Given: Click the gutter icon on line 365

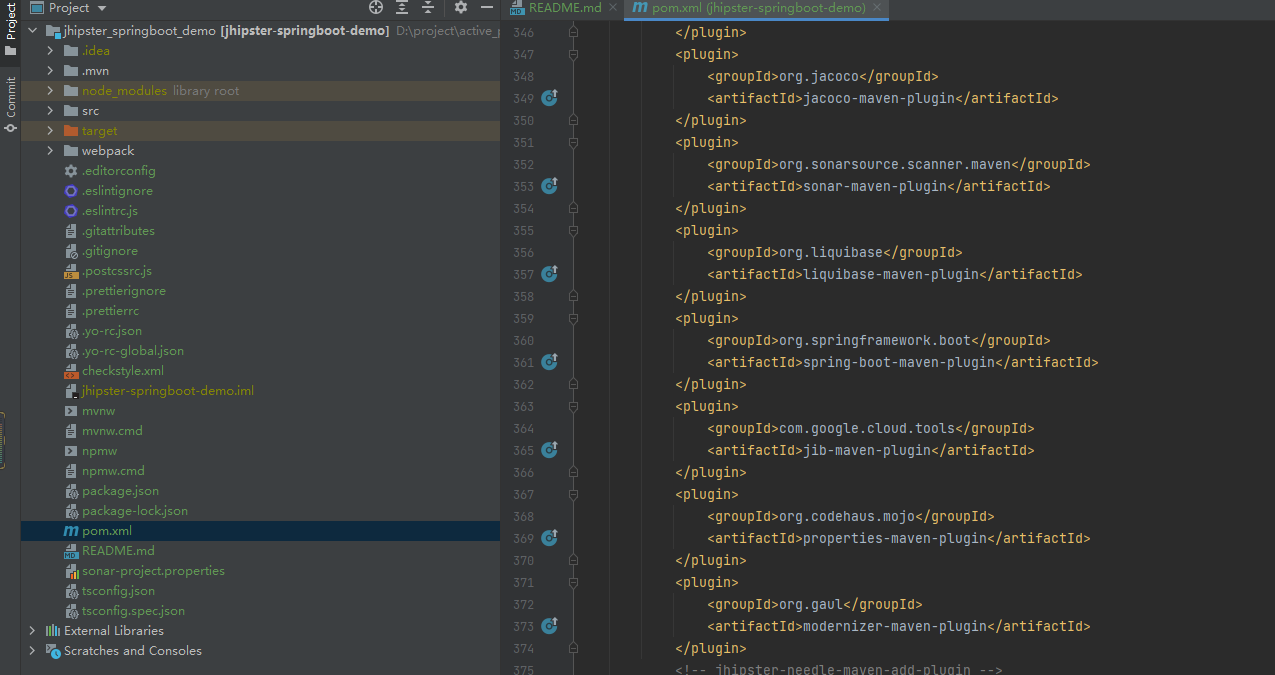Looking at the screenshot, I should [549, 450].
